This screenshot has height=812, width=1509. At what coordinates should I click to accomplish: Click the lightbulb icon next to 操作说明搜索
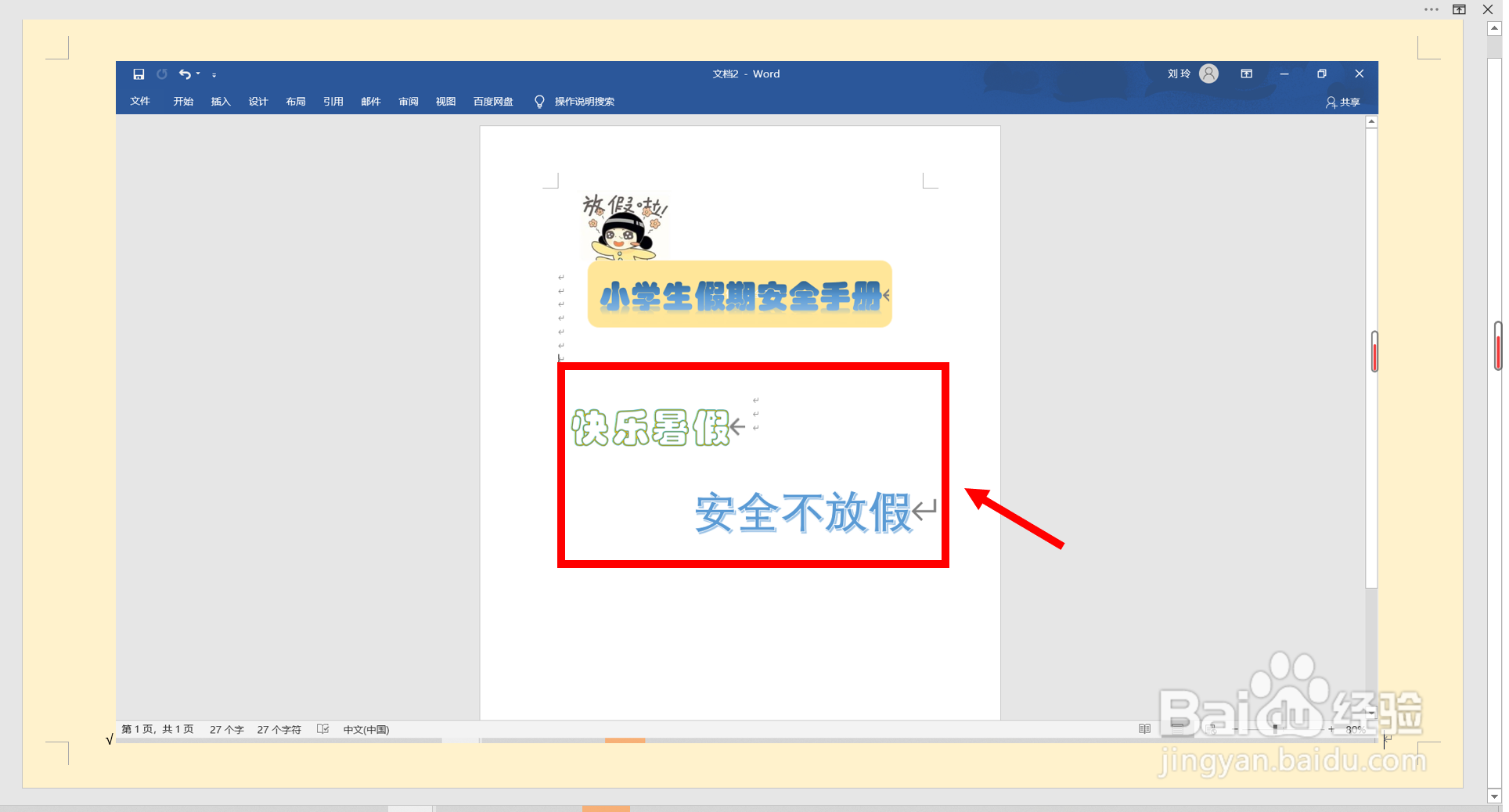tap(538, 101)
